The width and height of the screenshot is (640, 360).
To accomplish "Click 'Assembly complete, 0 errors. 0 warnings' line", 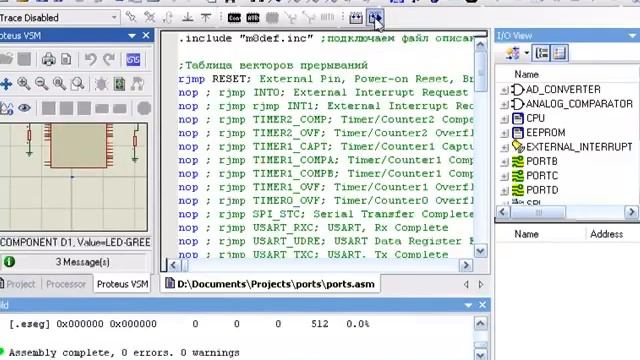I will (x=124, y=352).
